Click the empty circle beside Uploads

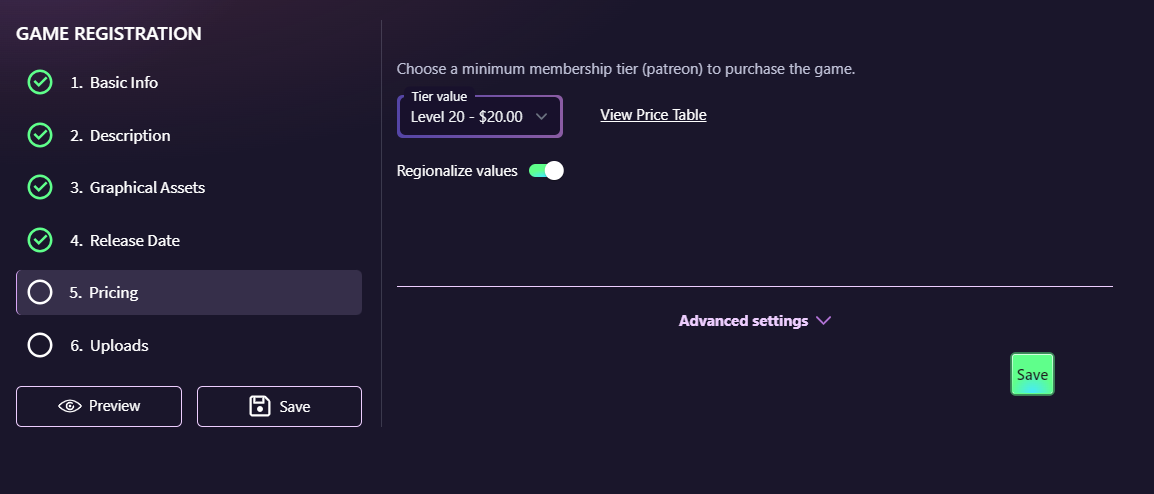(40, 345)
